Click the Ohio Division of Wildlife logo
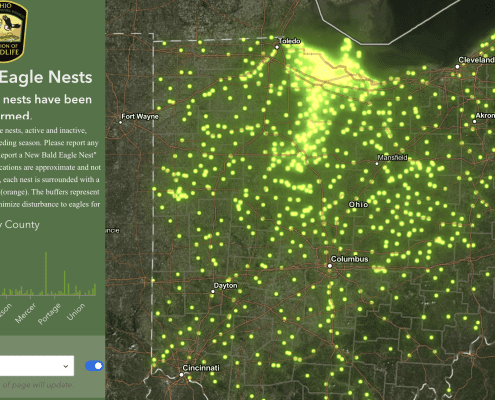Viewport: 495px width, 400px height. 12,31
